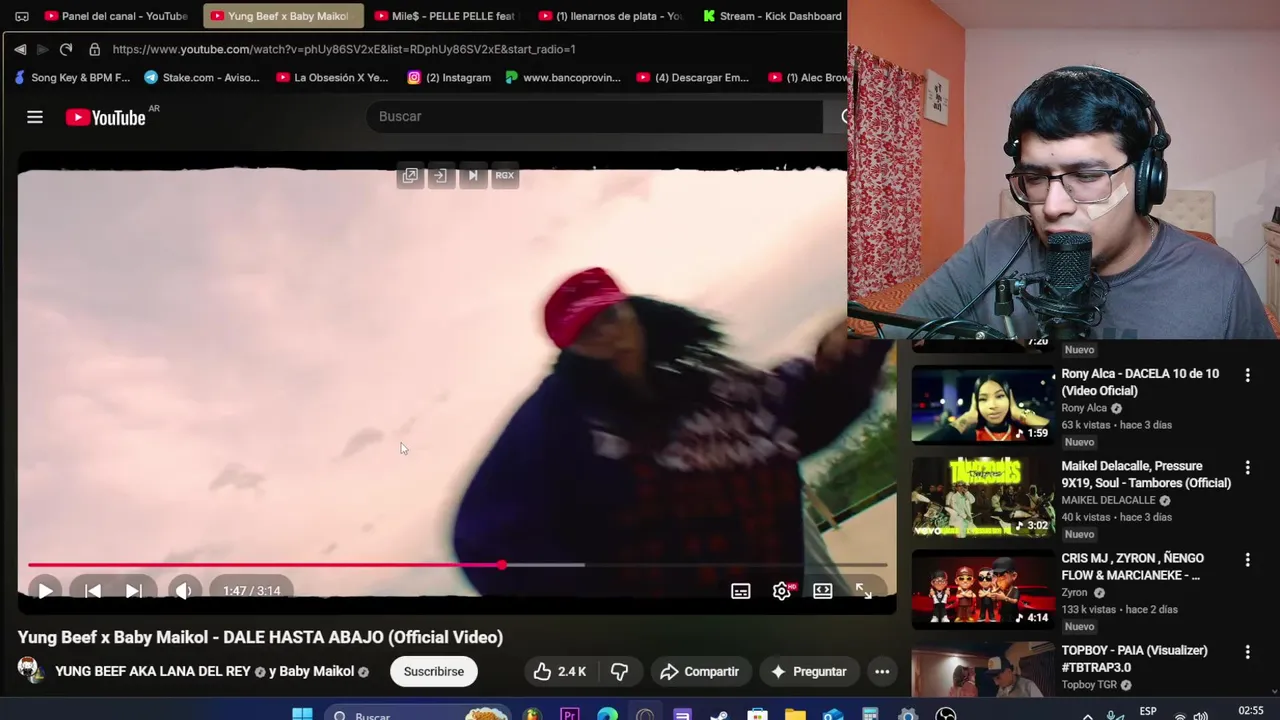
Task: Click the browser back arrow
Action: (20, 49)
